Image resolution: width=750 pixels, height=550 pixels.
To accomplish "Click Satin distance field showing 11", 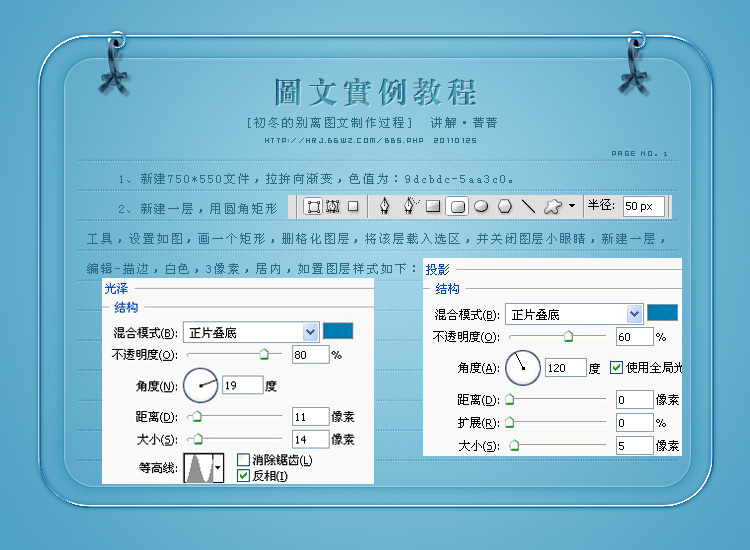I will point(311,417).
